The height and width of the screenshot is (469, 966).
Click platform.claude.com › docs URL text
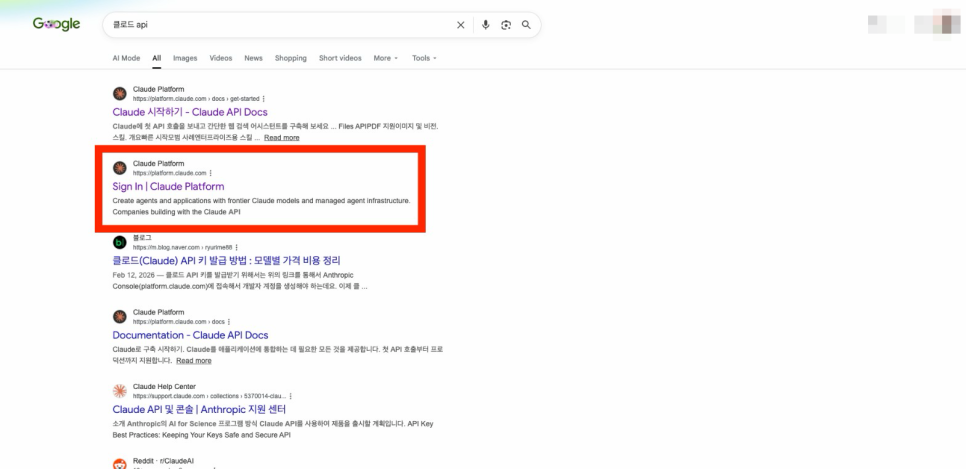coord(178,322)
